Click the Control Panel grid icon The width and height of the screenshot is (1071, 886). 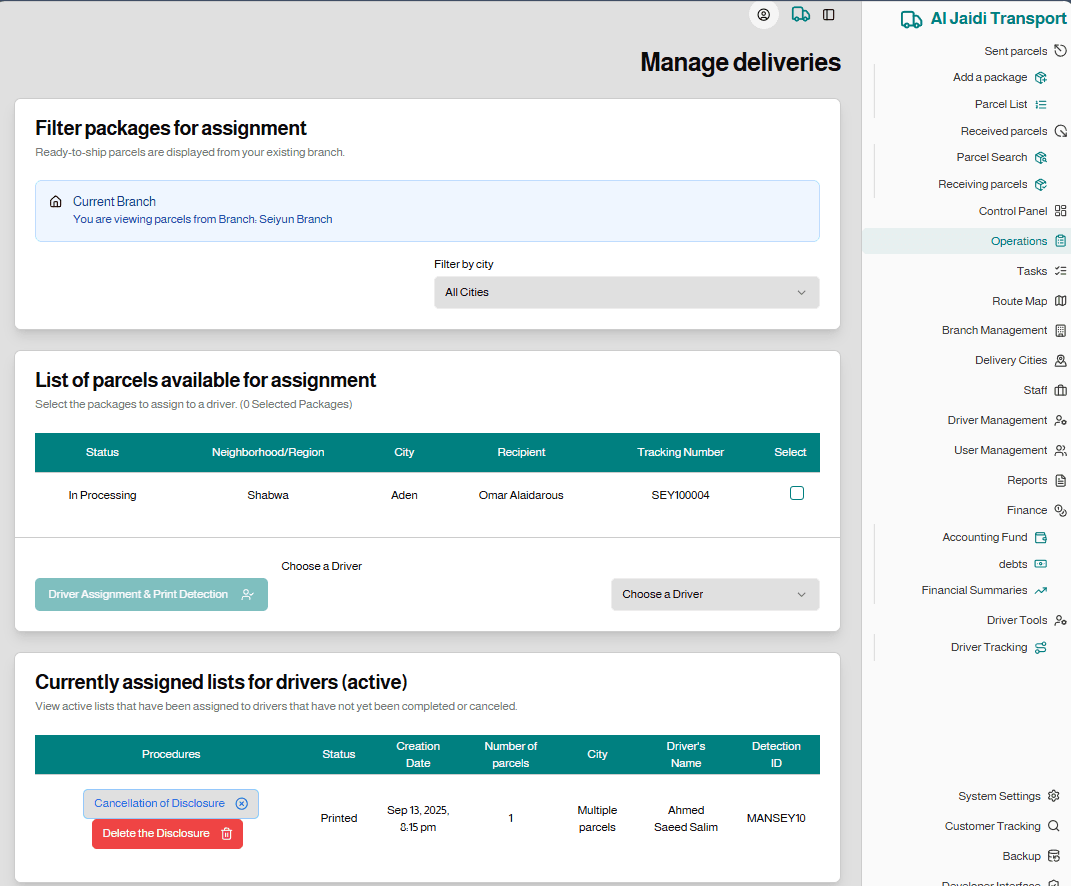(1061, 211)
